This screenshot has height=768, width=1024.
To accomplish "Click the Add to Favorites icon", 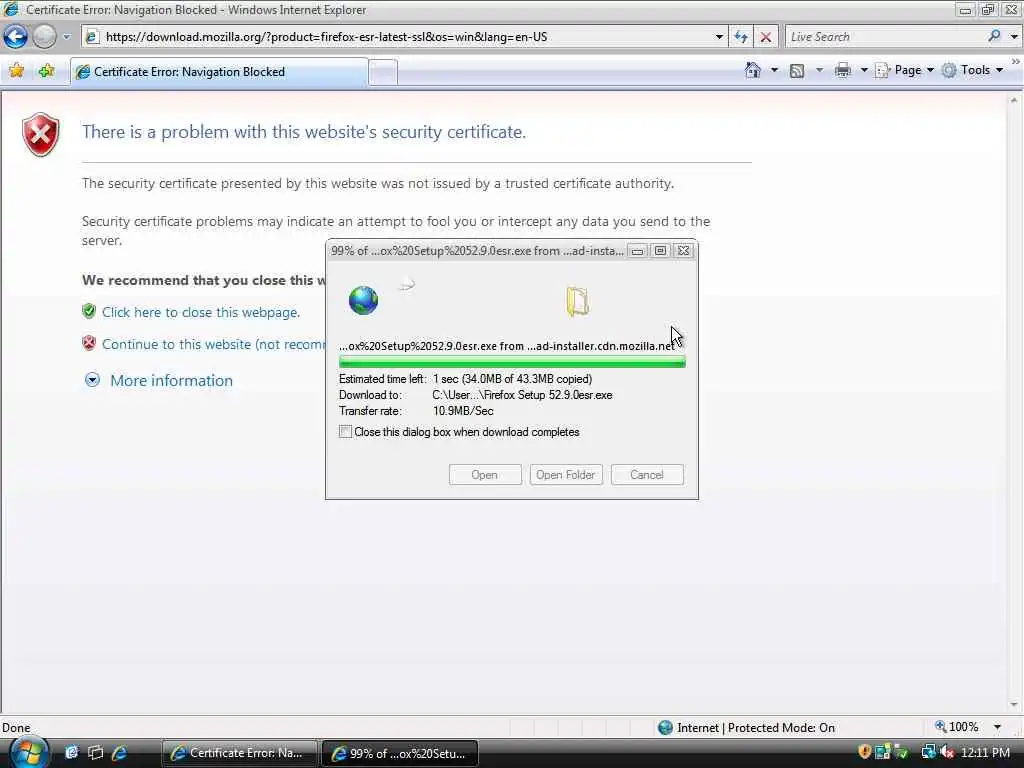I will (46, 71).
